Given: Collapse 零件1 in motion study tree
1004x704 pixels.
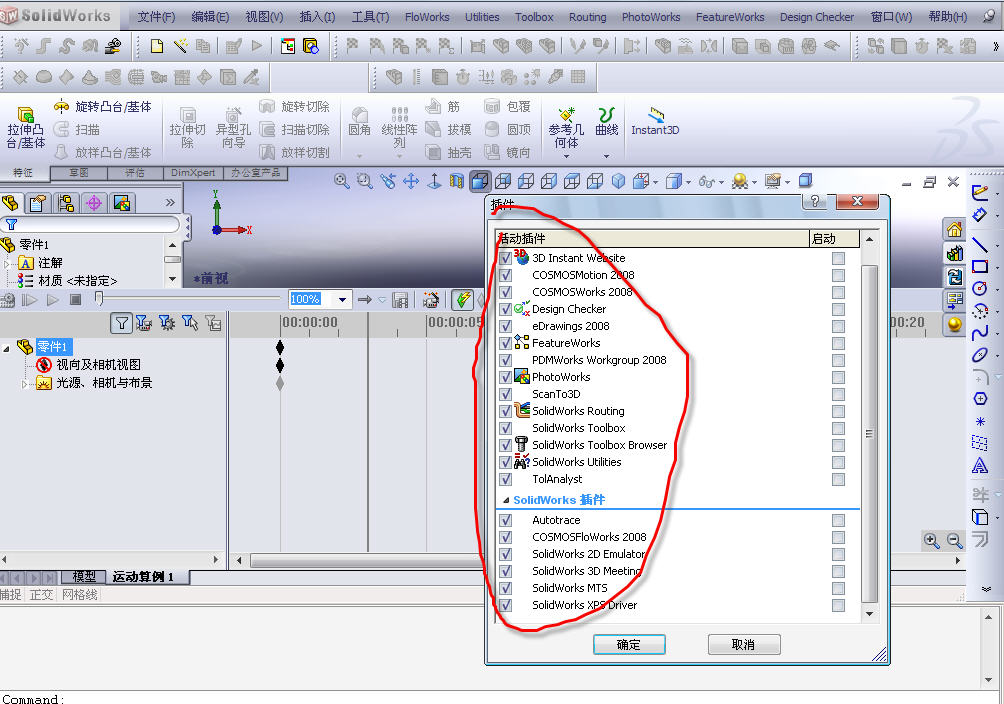Looking at the screenshot, I should click(6, 348).
